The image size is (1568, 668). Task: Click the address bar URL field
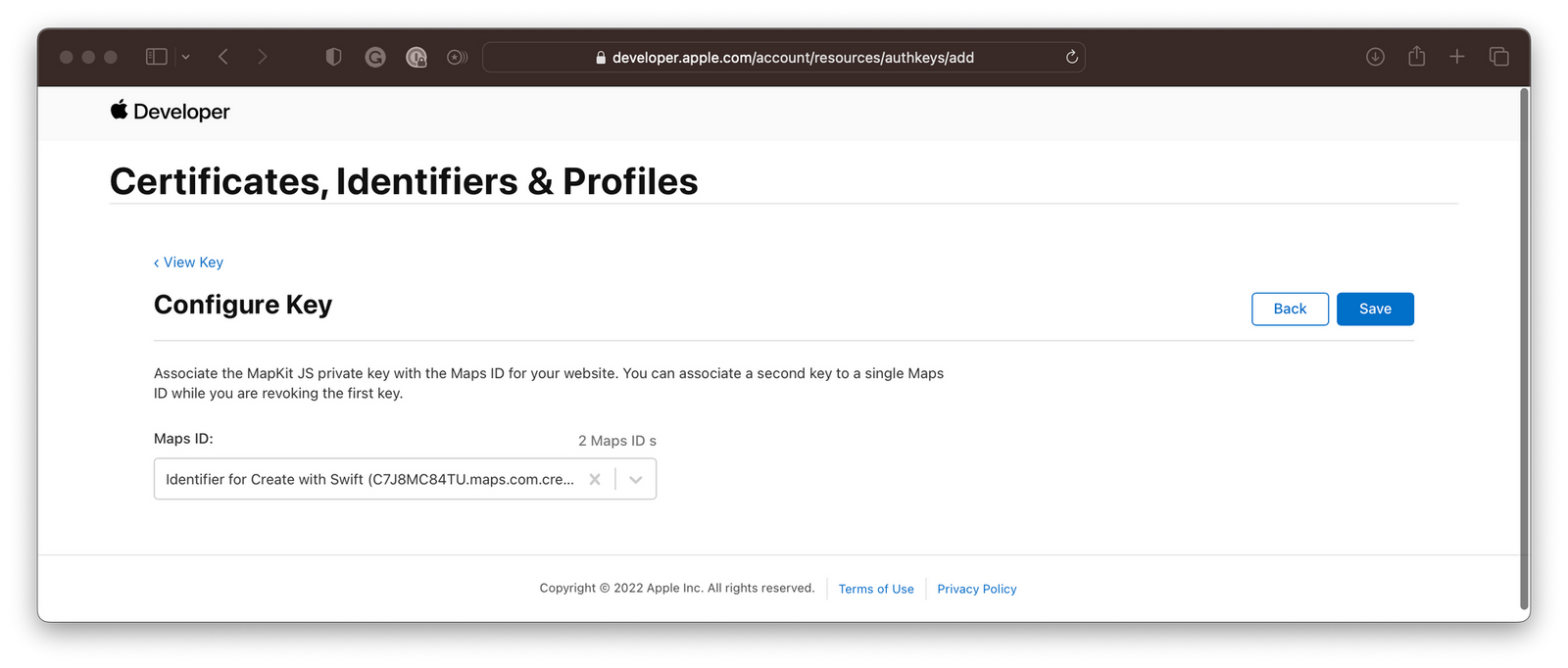[784, 57]
